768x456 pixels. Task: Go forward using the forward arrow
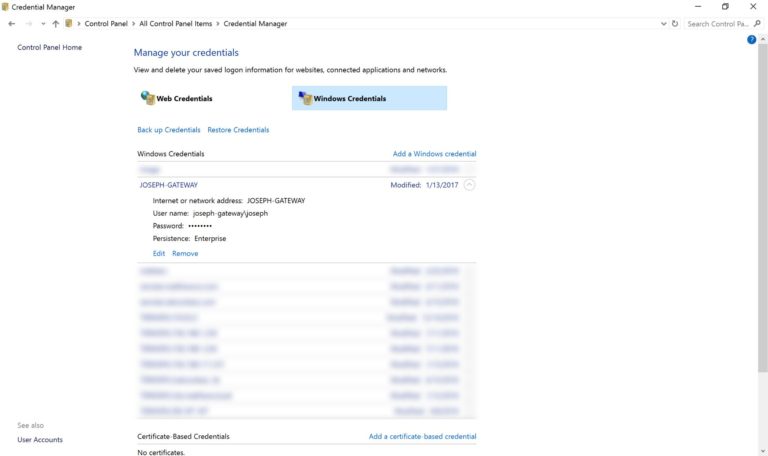click(28, 24)
